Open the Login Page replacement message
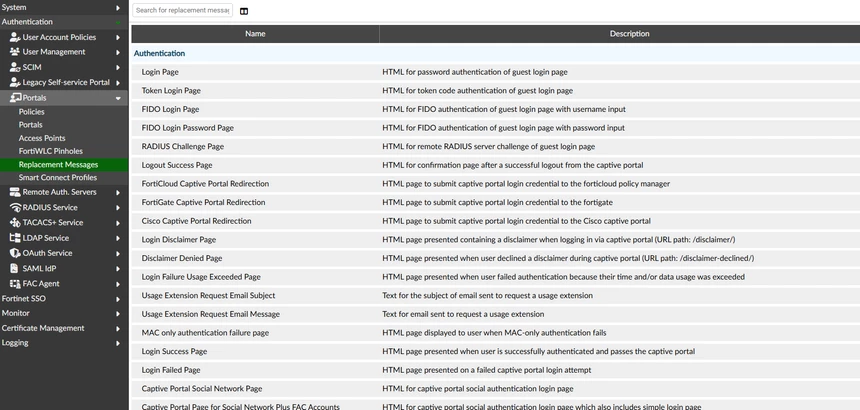 pyautogui.click(x=160, y=72)
